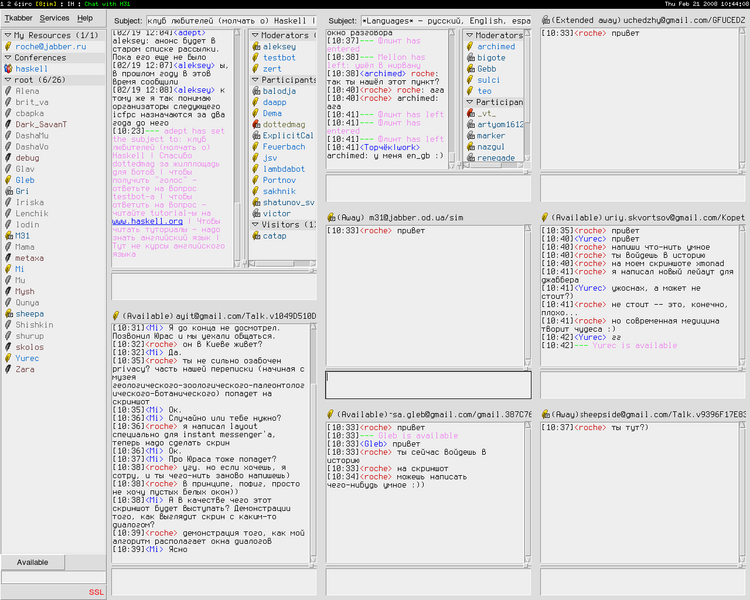
Task: Click the status icon beside M31
Action: 8,235
